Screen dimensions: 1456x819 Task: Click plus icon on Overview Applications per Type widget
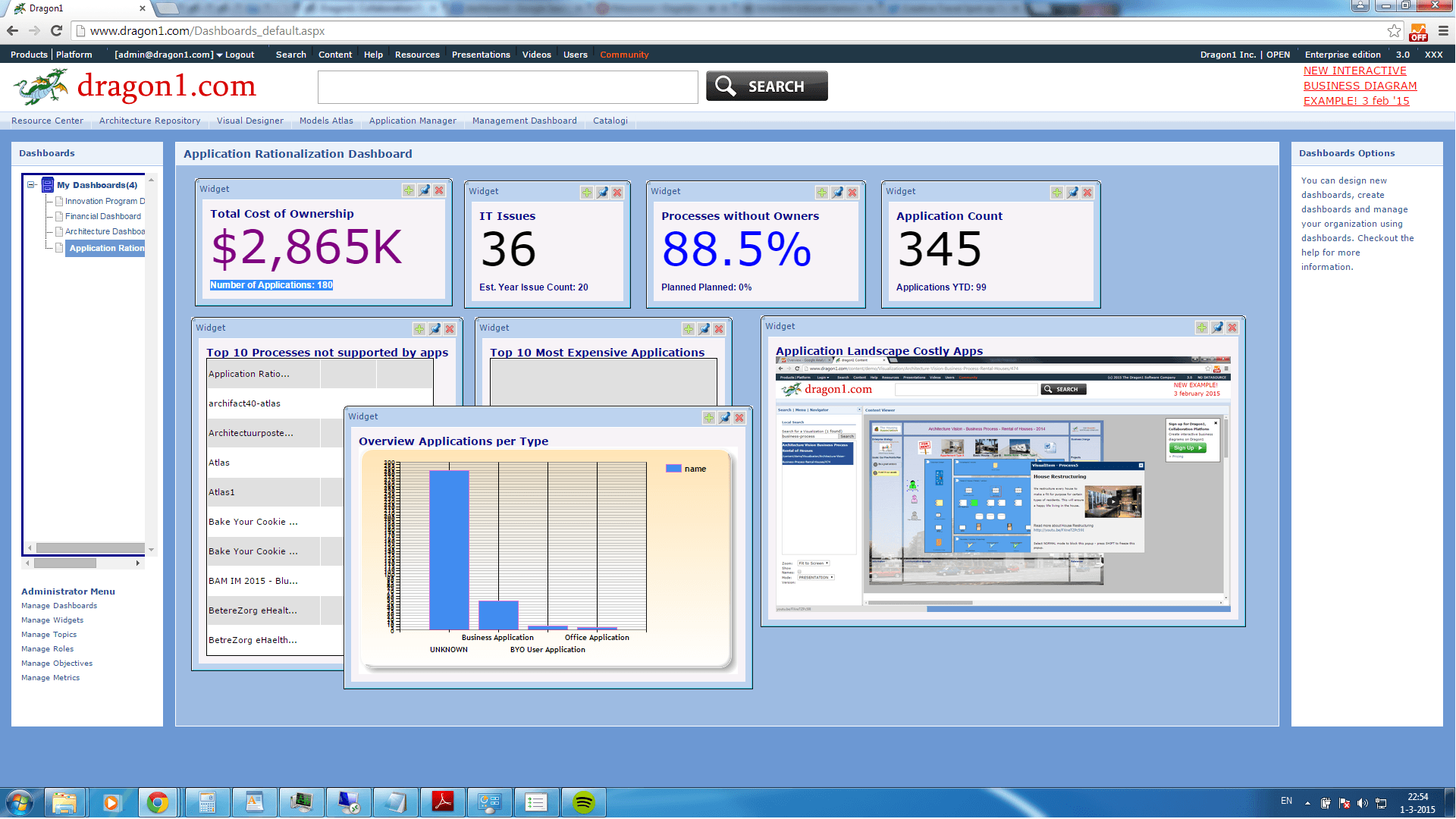pos(709,418)
